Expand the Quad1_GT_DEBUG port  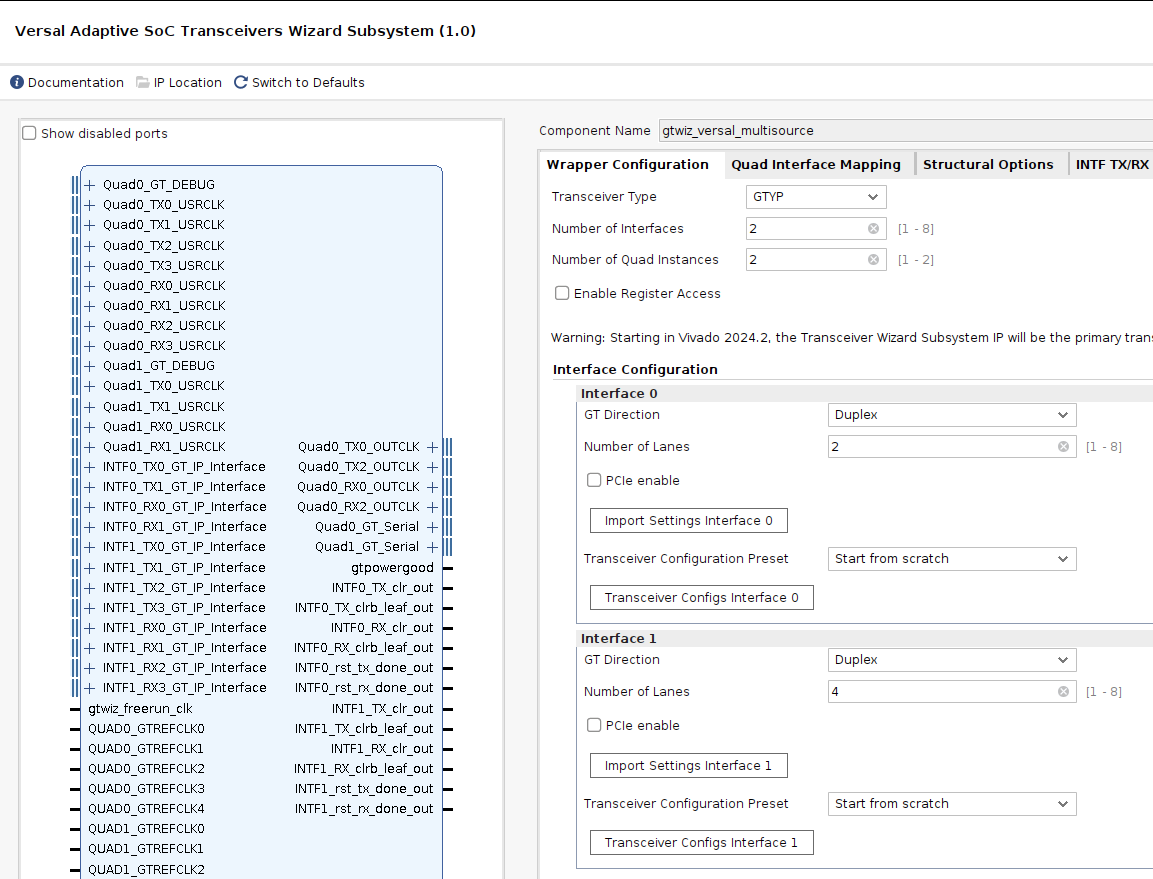pyautogui.click(x=90, y=366)
